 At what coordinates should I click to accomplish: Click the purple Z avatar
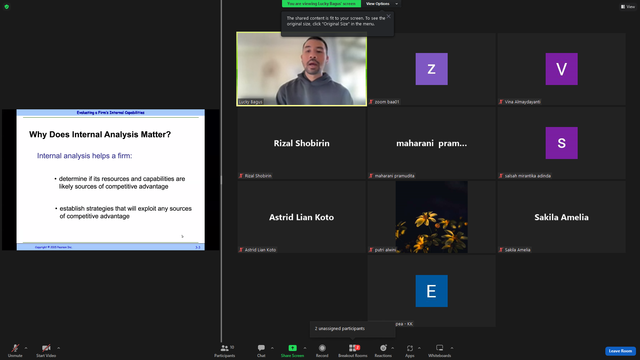[x=431, y=69]
